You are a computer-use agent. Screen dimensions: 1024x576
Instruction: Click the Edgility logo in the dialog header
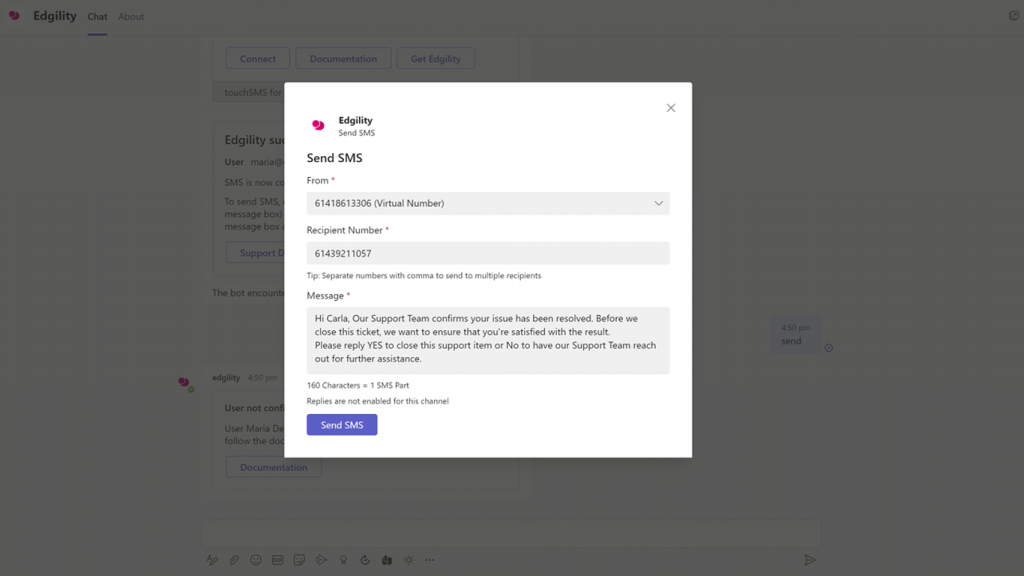(317, 124)
